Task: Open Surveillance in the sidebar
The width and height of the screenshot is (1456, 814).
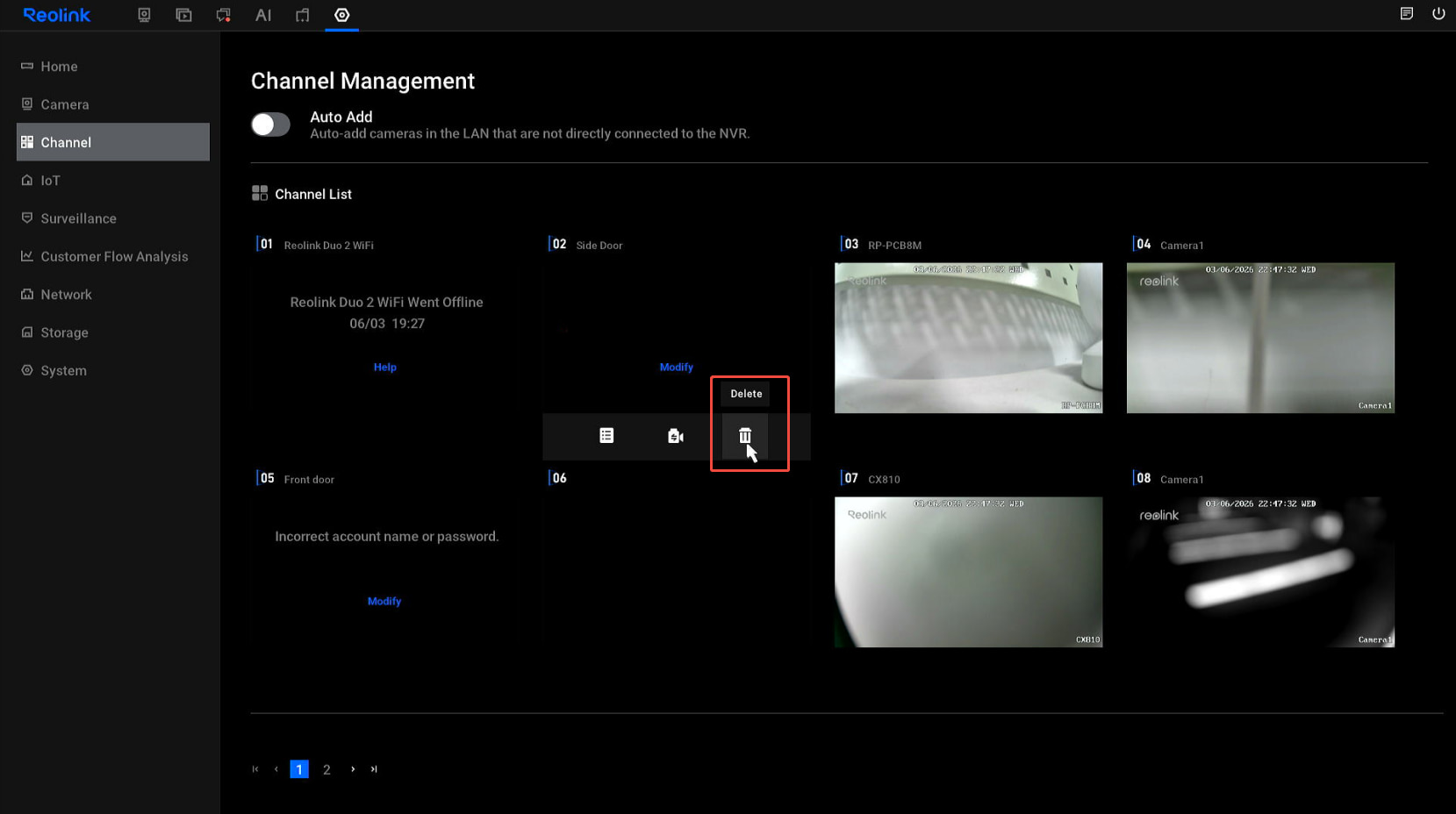Action: point(113,218)
